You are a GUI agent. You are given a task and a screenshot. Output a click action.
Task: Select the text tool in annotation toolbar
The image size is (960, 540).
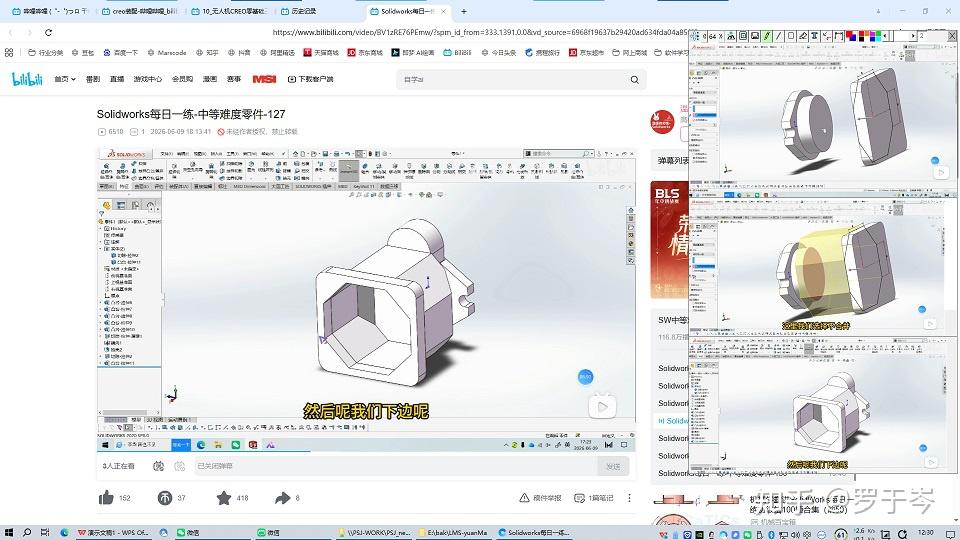tap(814, 36)
